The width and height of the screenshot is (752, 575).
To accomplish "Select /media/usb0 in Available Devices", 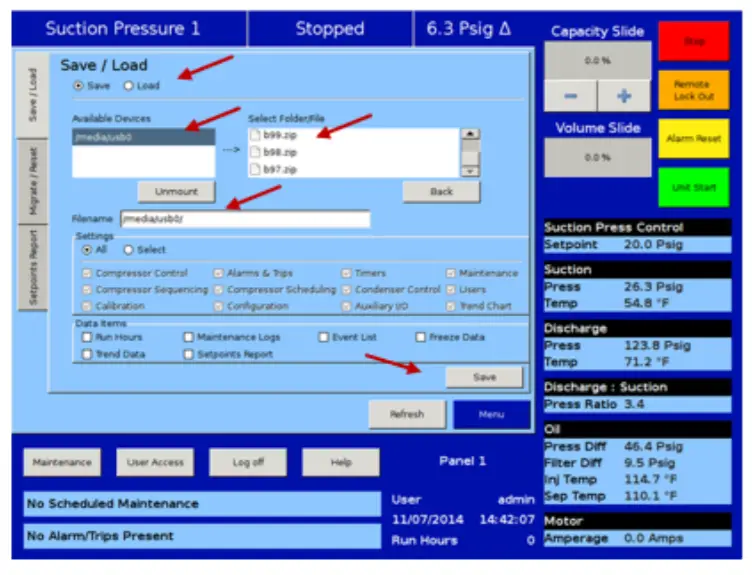I will click(143, 137).
